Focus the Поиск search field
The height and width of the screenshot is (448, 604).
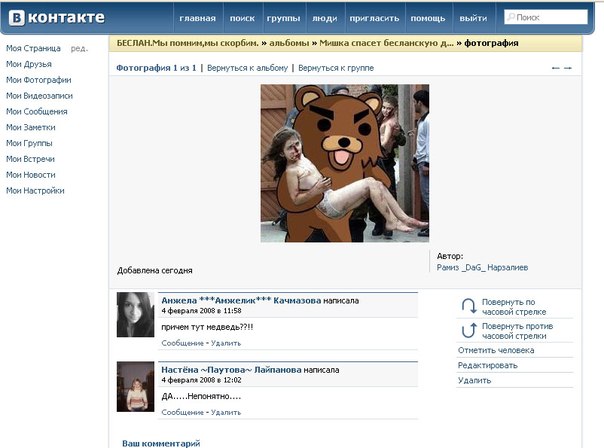click(546, 17)
